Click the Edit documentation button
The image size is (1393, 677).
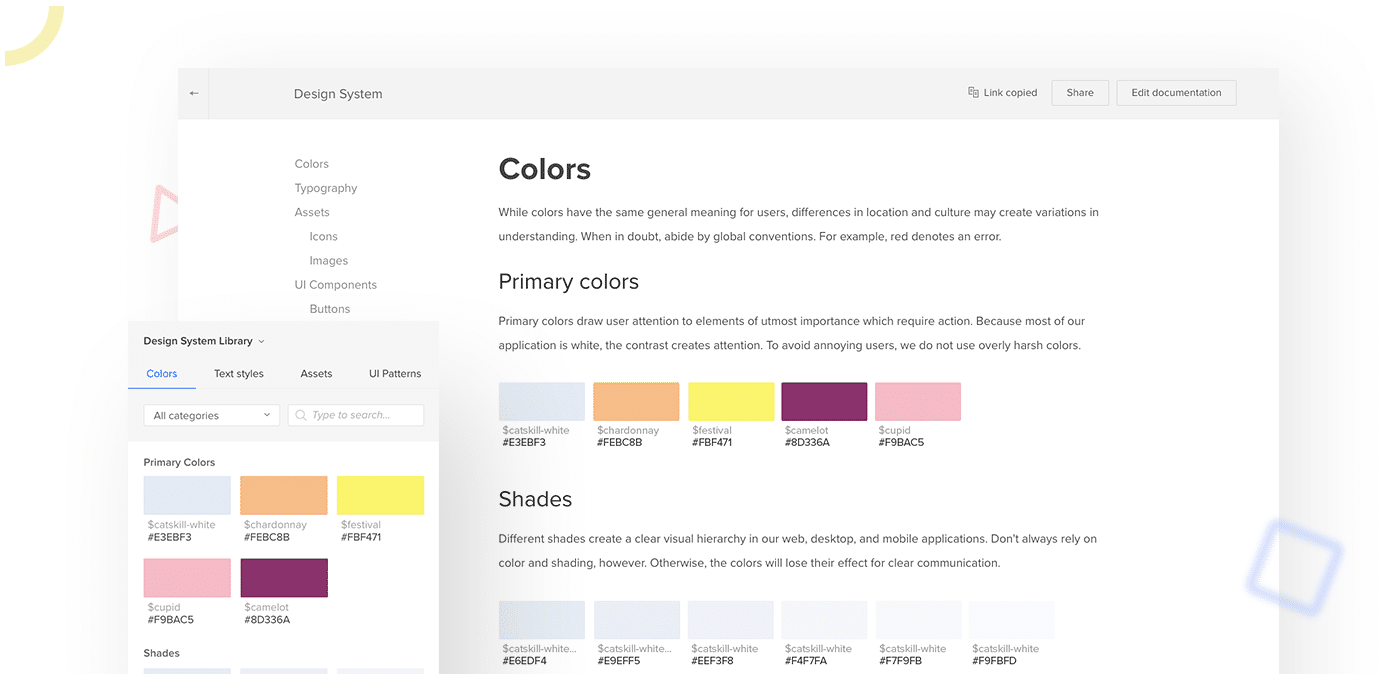pos(1176,92)
